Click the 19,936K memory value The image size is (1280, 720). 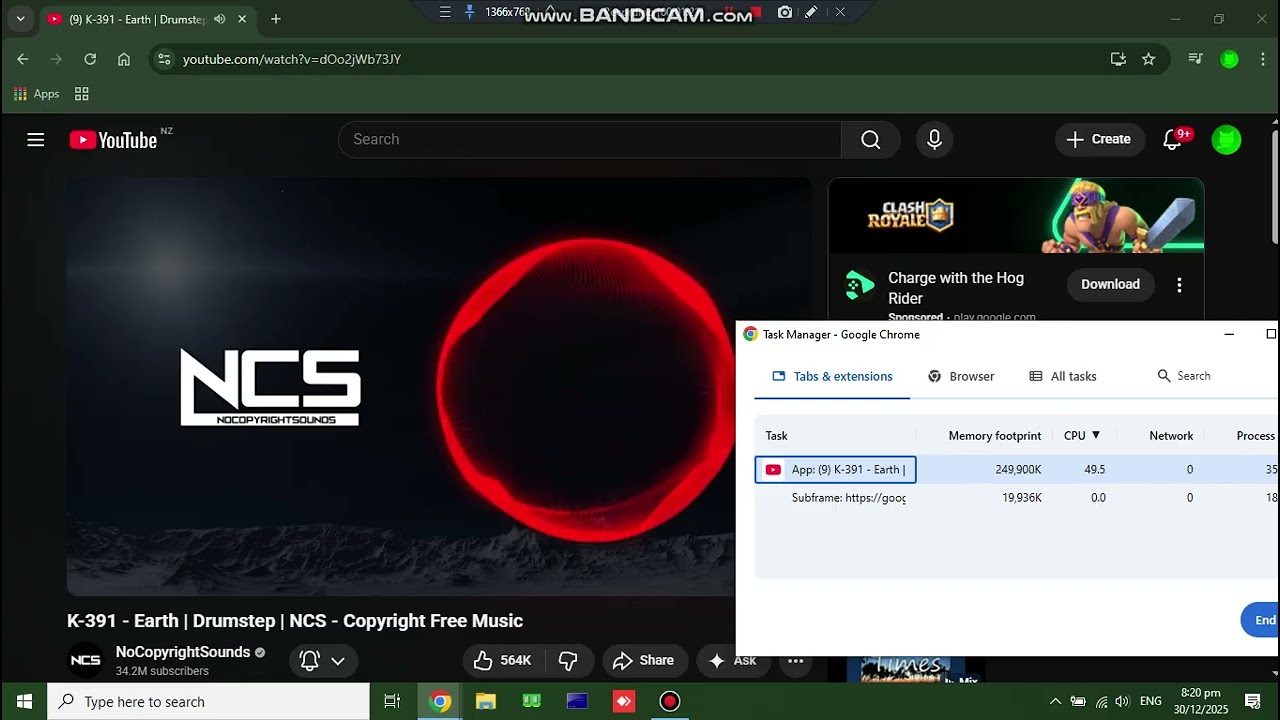pyautogui.click(x=1022, y=498)
